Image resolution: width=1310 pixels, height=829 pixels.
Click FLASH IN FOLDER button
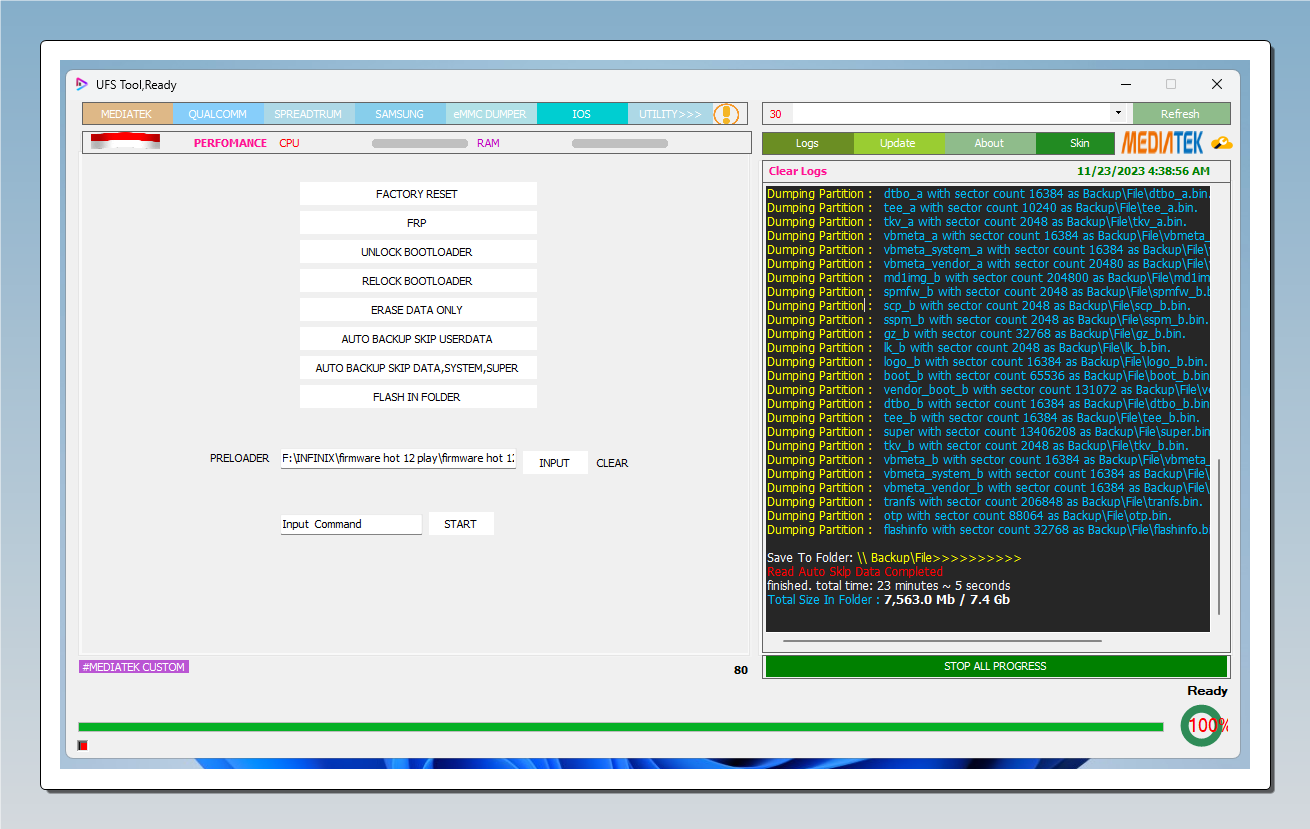(x=418, y=397)
